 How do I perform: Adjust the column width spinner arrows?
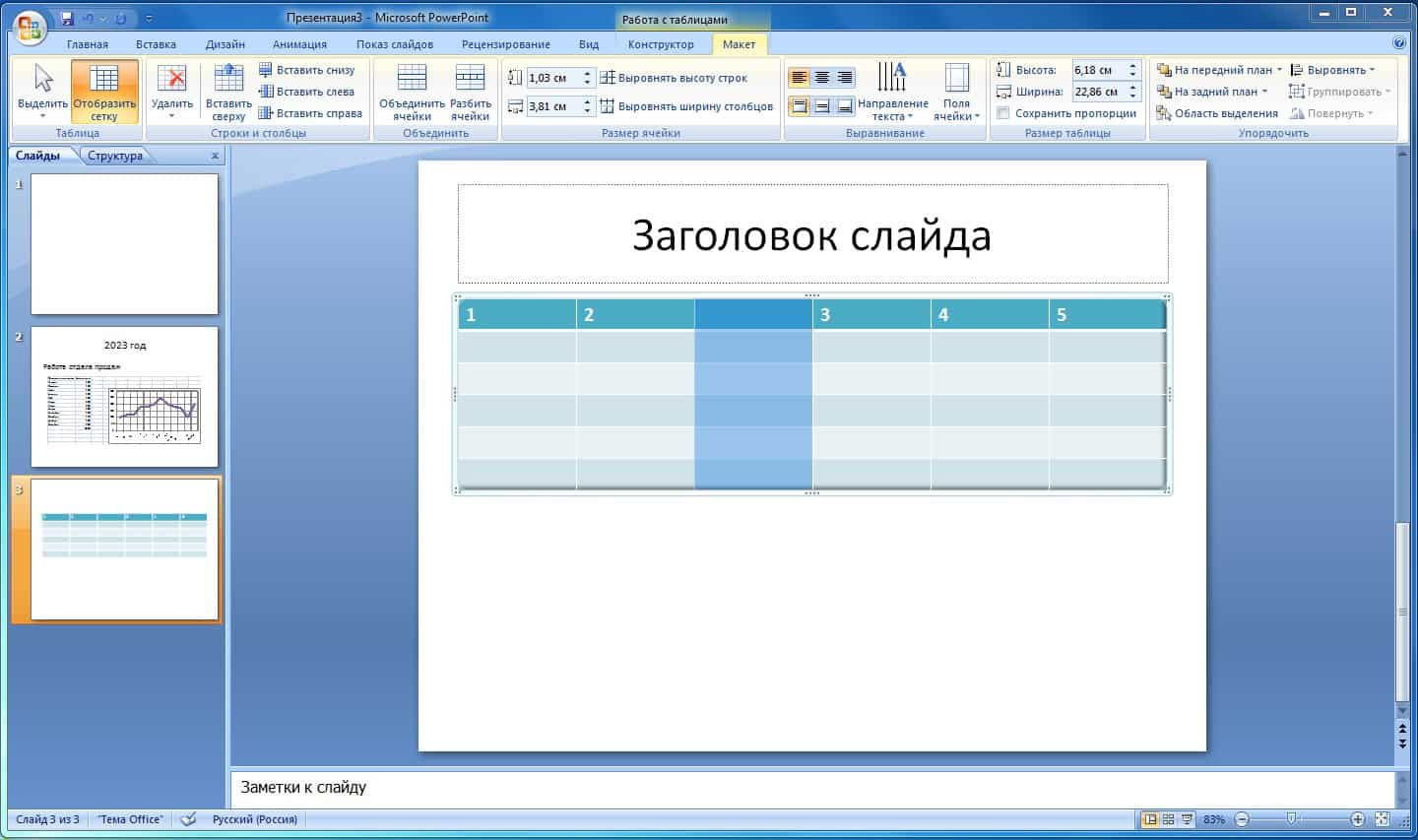[588, 106]
